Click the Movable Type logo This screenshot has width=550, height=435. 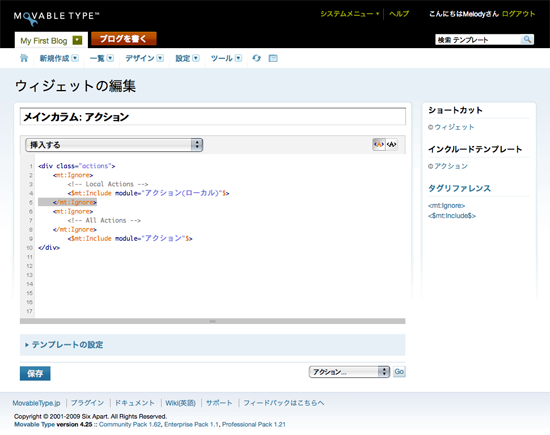pos(56,18)
